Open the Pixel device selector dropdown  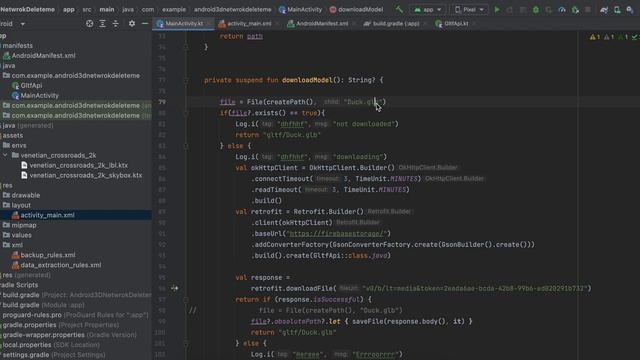point(469,9)
